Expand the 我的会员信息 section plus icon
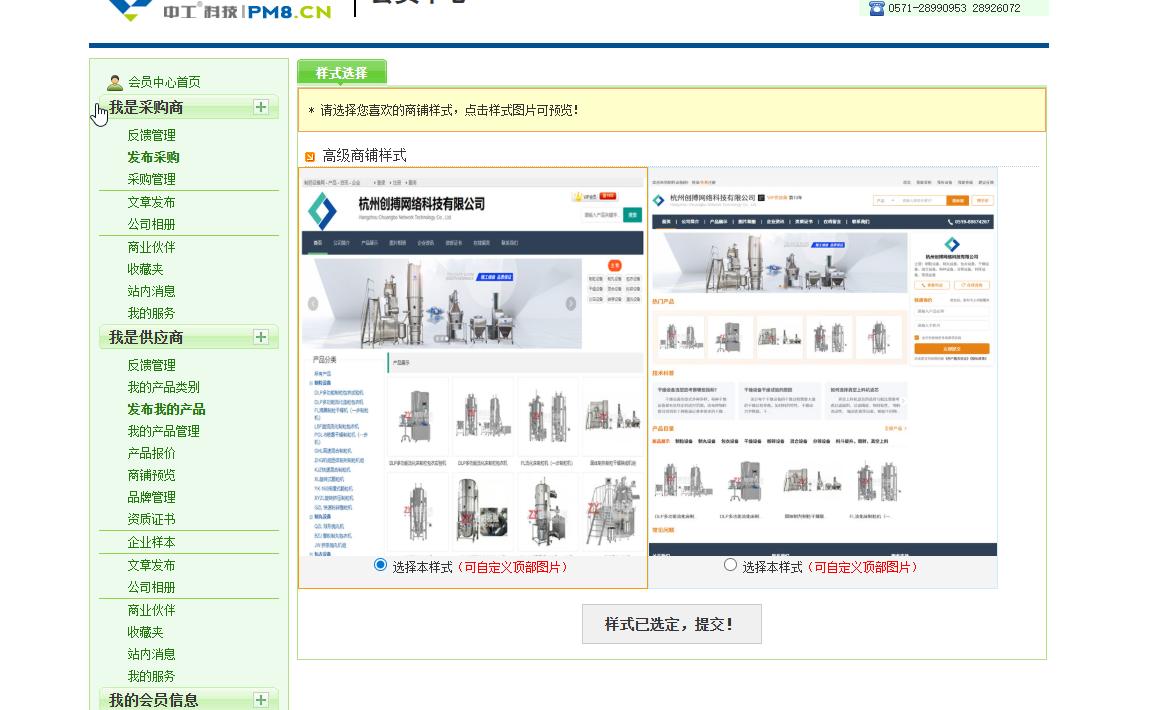1163x710 pixels. (x=261, y=700)
